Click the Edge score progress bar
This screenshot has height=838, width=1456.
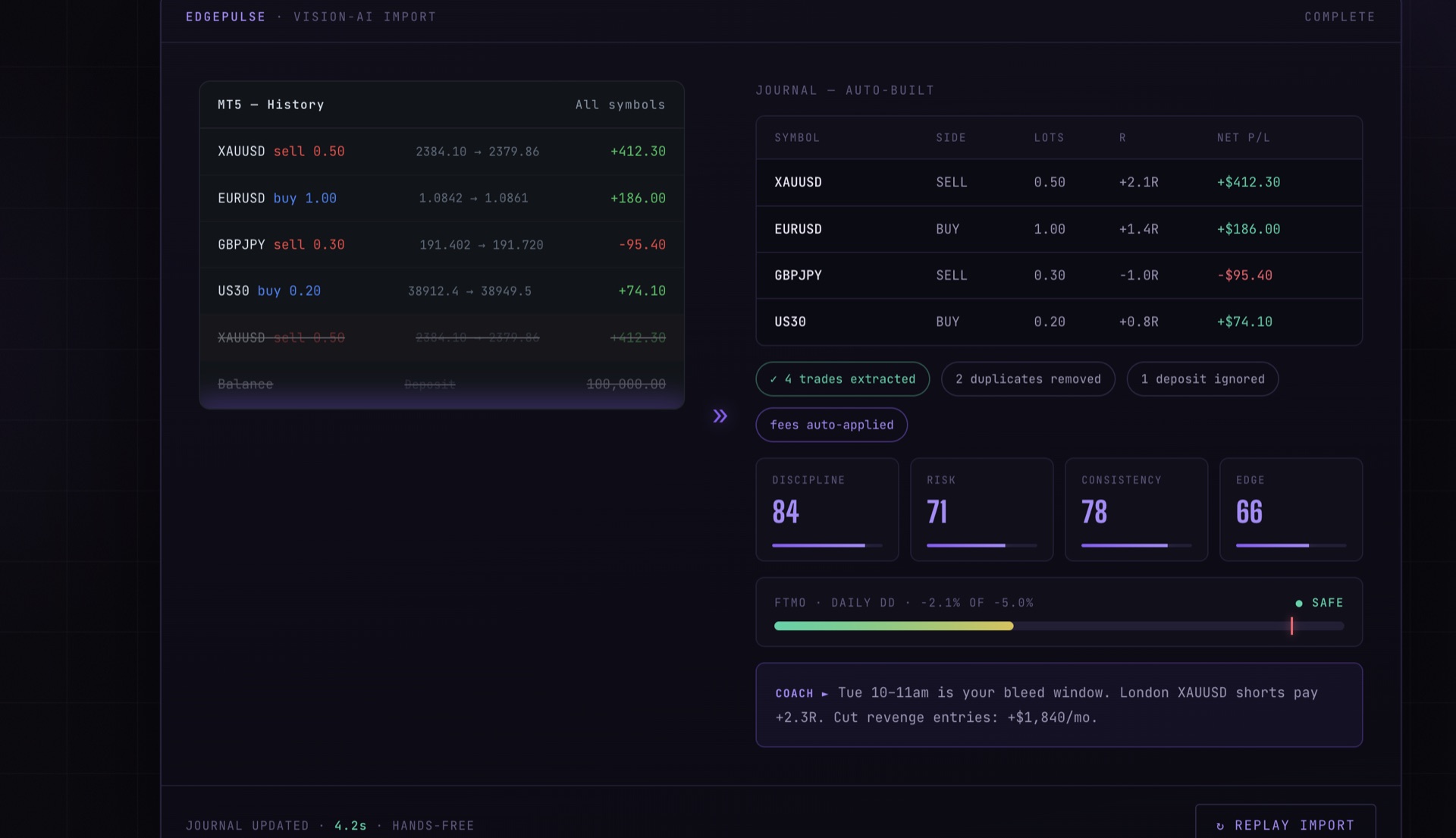[1291, 545]
